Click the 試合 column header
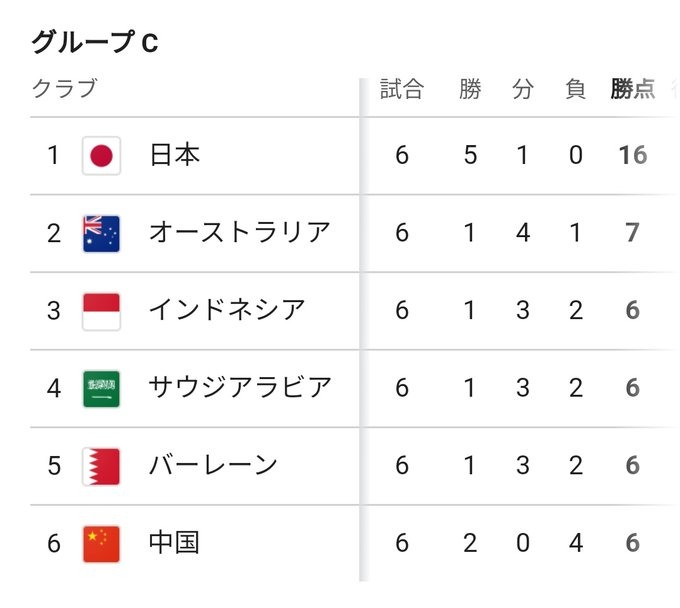680x608 pixels. pyautogui.click(x=402, y=89)
